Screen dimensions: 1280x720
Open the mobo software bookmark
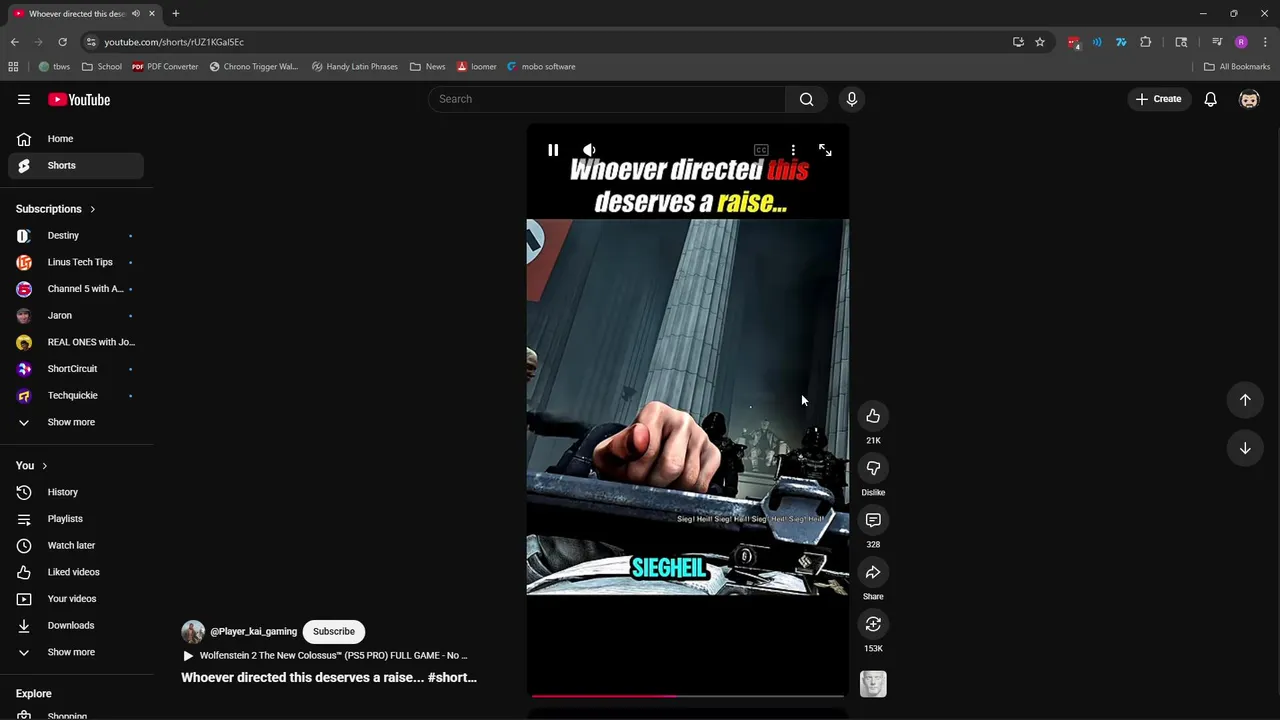(541, 67)
